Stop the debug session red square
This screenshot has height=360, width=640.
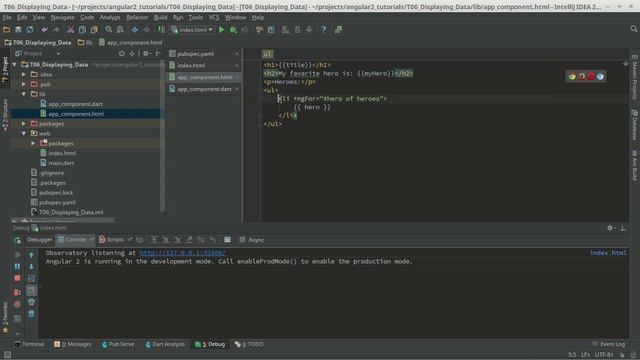click(17, 278)
